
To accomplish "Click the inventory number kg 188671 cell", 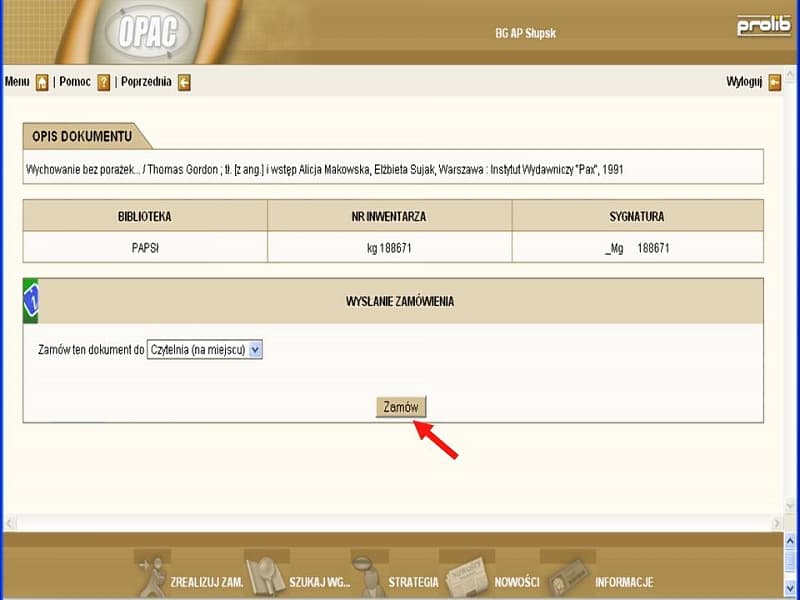I will (x=389, y=247).
